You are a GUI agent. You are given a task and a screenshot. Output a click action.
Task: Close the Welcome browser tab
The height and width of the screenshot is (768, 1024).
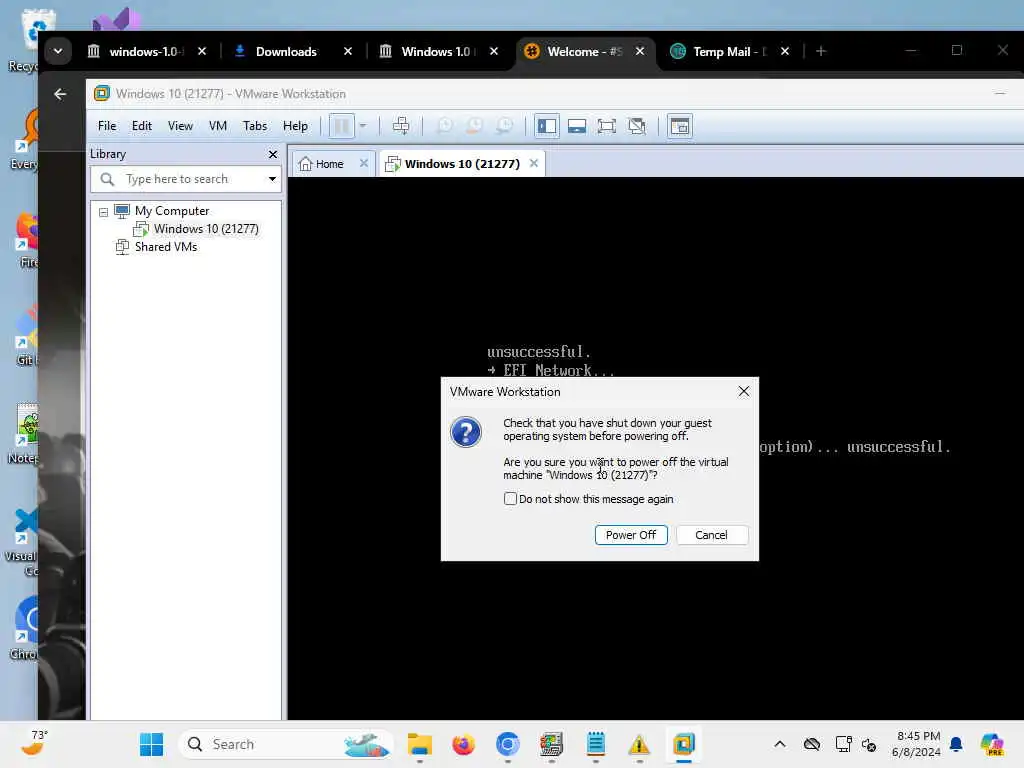click(640, 51)
